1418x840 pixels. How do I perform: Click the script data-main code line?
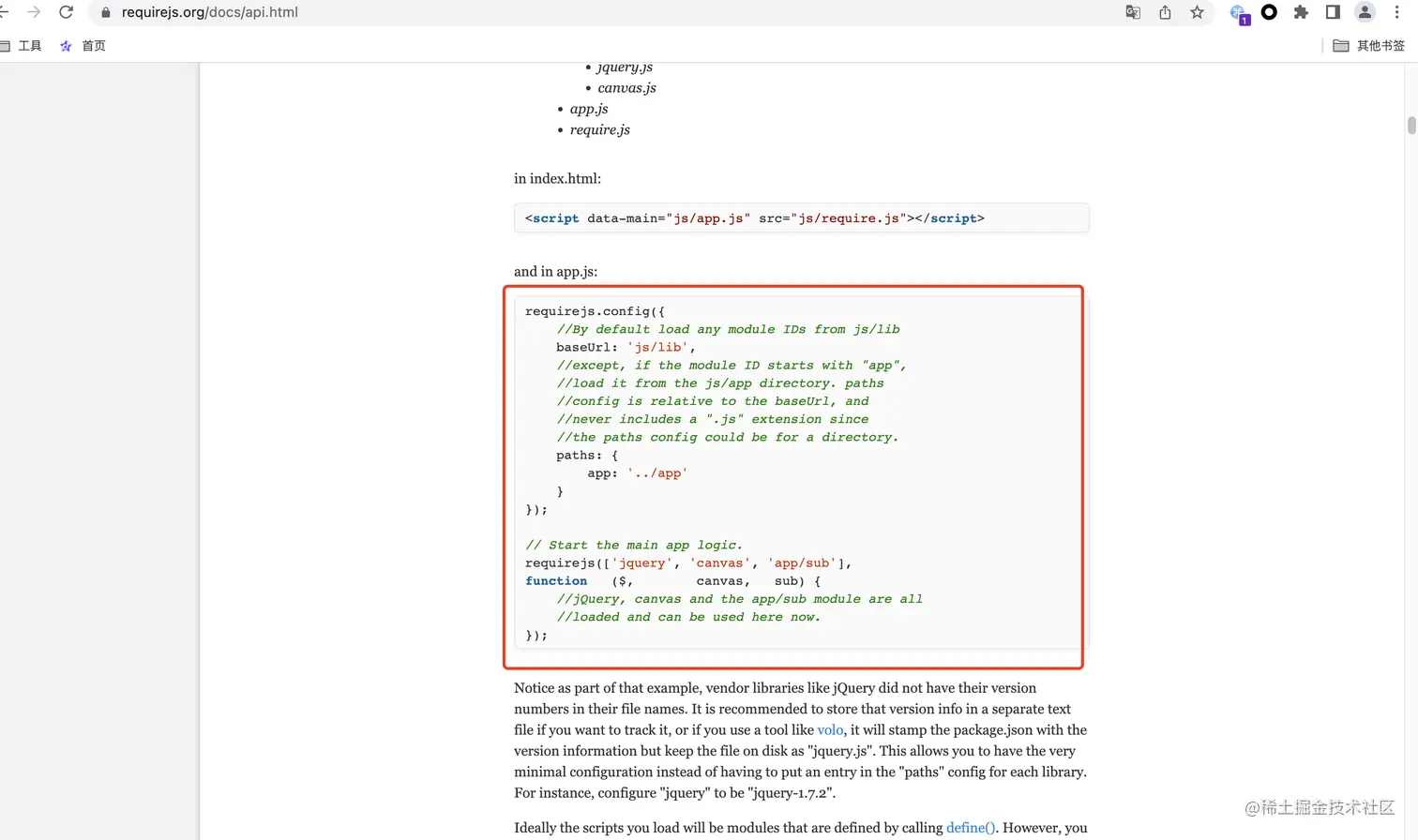[x=755, y=218]
